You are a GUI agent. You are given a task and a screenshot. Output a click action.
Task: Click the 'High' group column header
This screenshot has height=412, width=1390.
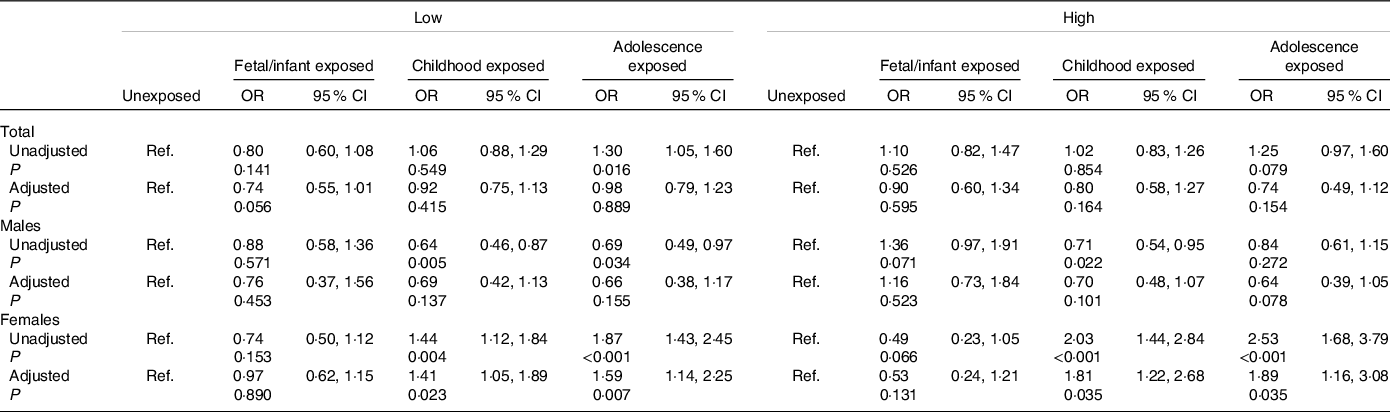pyautogui.click(x=1073, y=19)
